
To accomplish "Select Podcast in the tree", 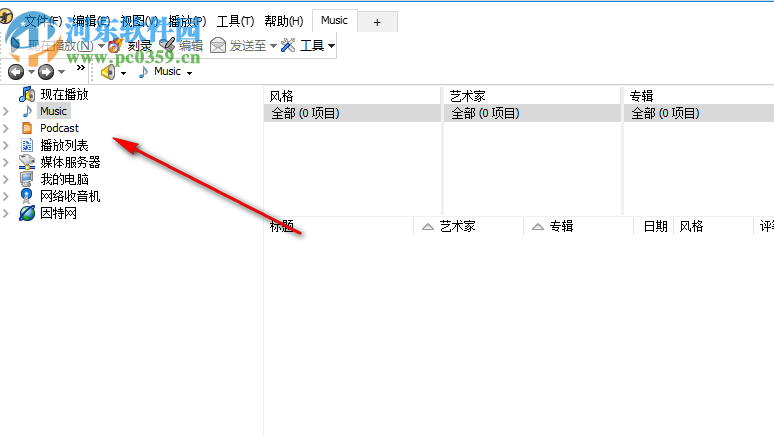I will pos(59,128).
